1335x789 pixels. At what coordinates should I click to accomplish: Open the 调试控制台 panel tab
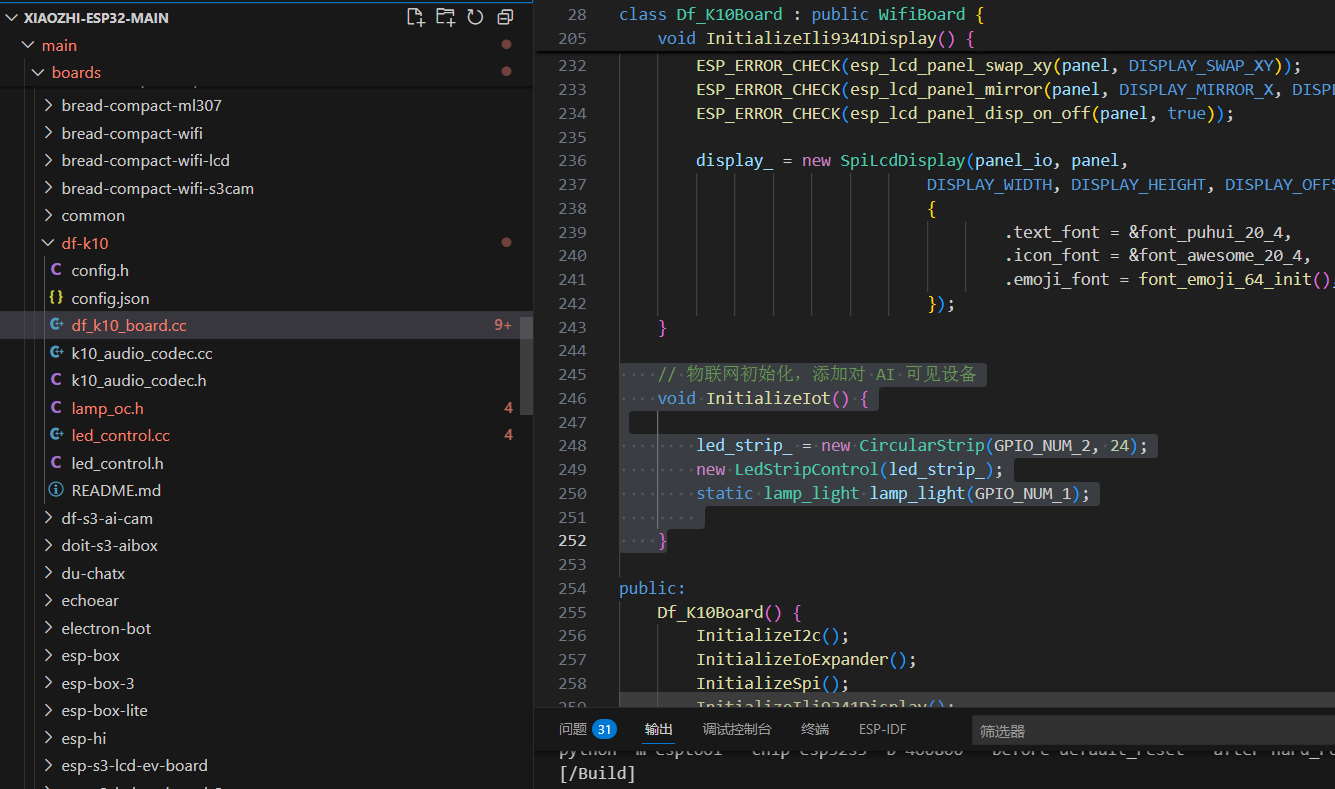pos(737,729)
